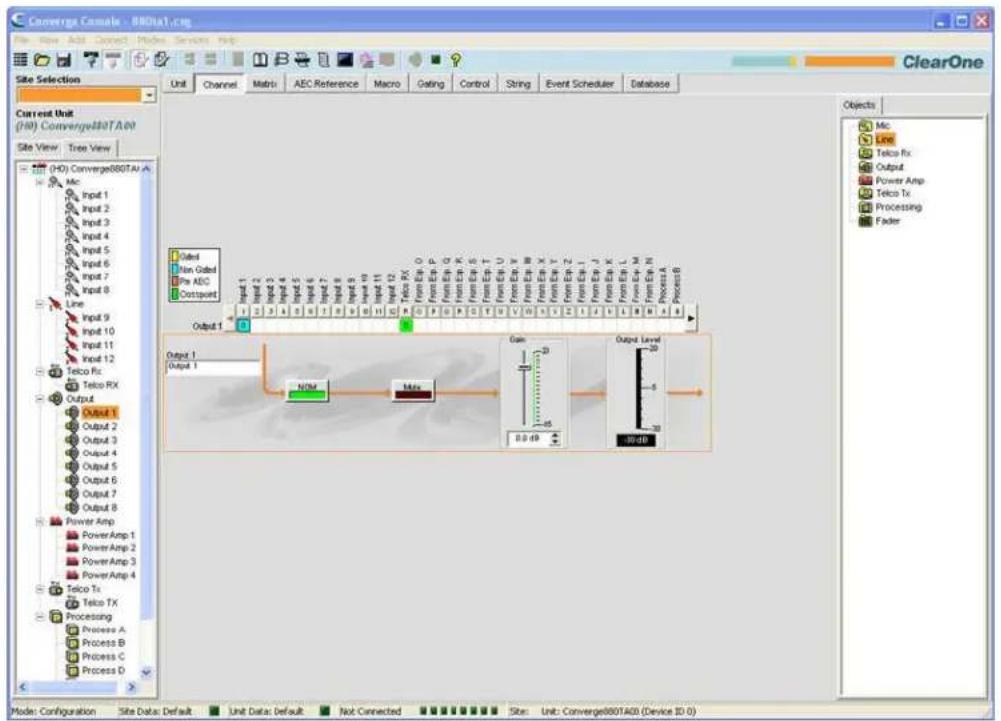Click the floppy disk save icon
The width and height of the screenshot is (1001, 721).
tap(64, 60)
